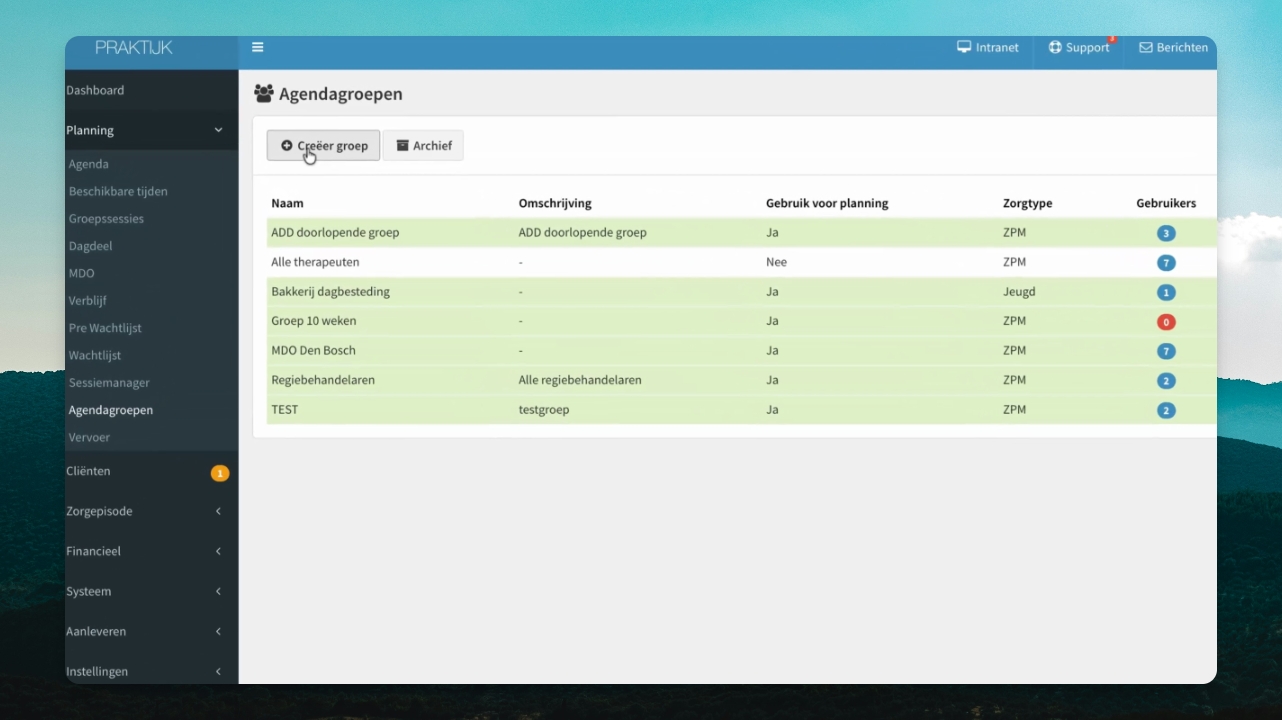Click the Gebruikers column header
Viewport: 1282px width, 720px height.
click(1166, 203)
